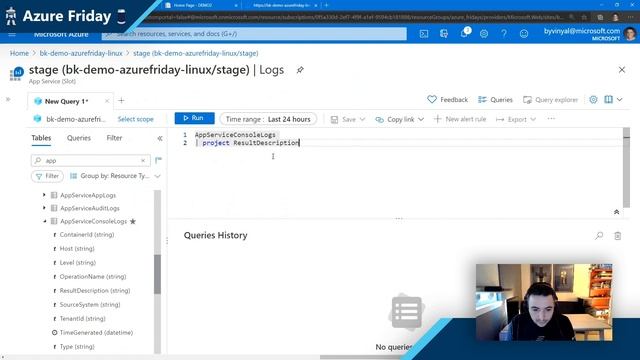Switch to the Tables tab

[x=41, y=138]
